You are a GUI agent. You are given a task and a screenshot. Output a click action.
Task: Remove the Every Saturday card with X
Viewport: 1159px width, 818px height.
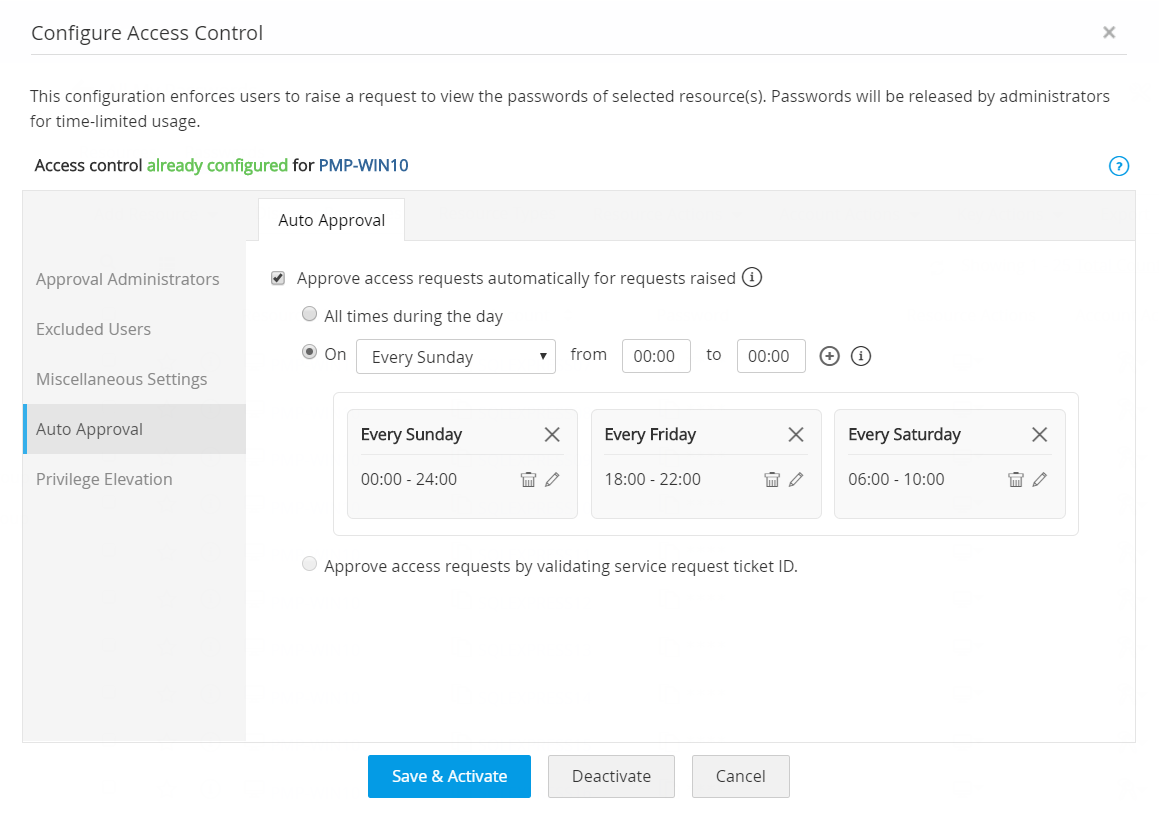[x=1040, y=434]
